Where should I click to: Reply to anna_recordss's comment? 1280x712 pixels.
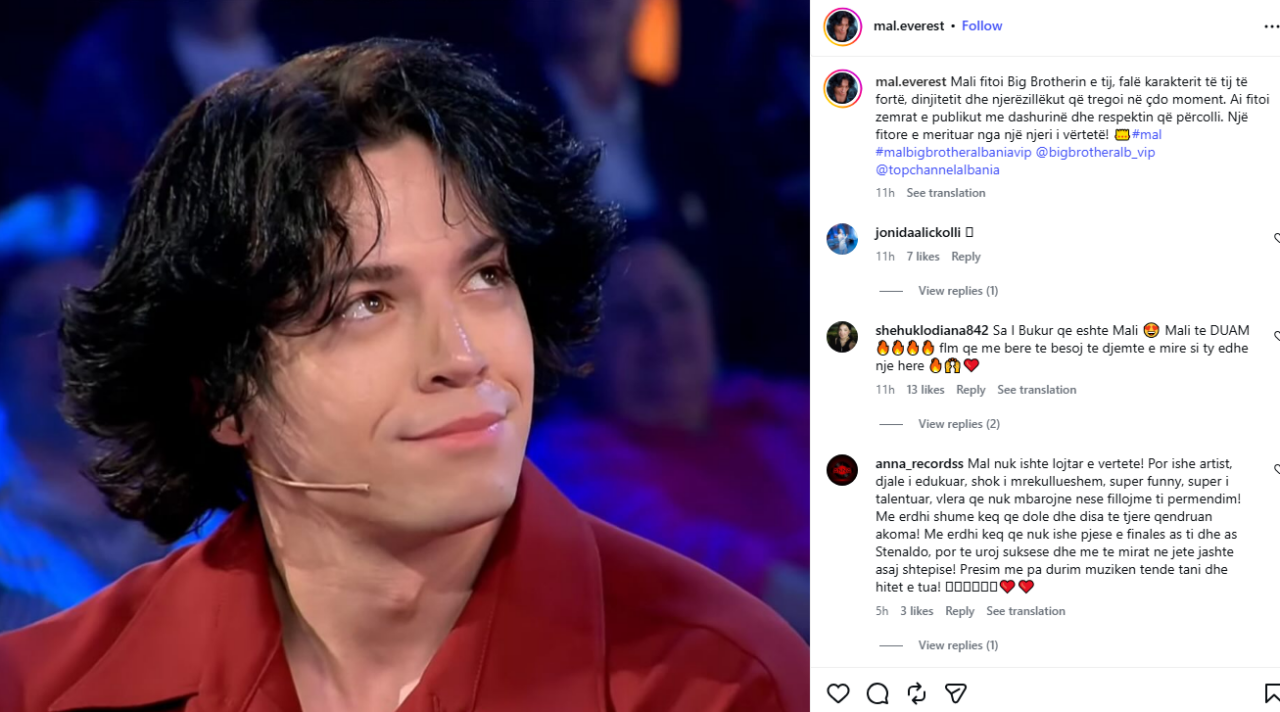(959, 611)
